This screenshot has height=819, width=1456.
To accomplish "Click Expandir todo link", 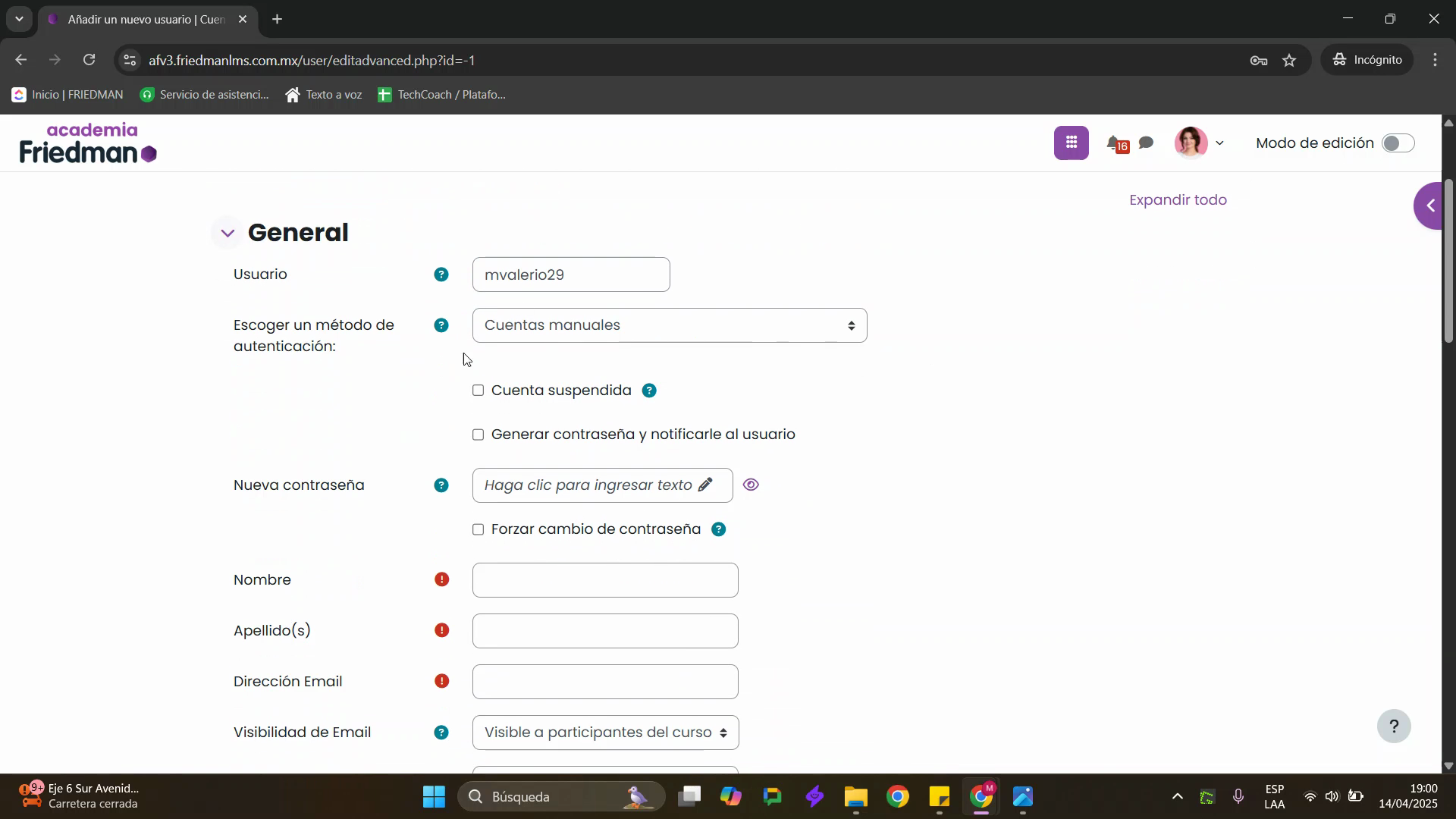I will point(1177,200).
